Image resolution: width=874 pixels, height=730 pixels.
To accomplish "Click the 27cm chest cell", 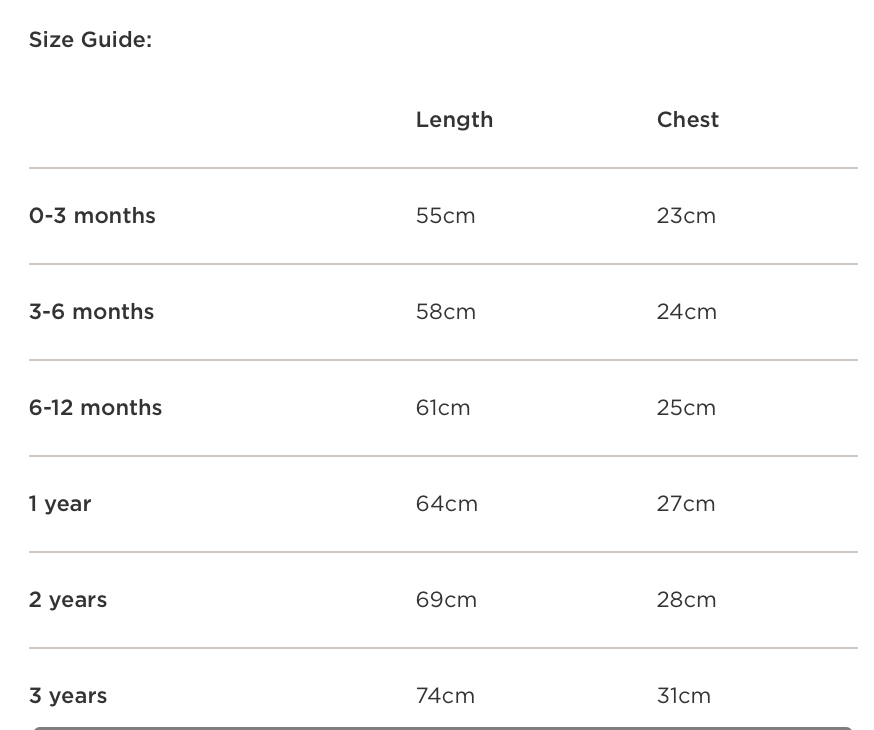I will pos(686,504).
